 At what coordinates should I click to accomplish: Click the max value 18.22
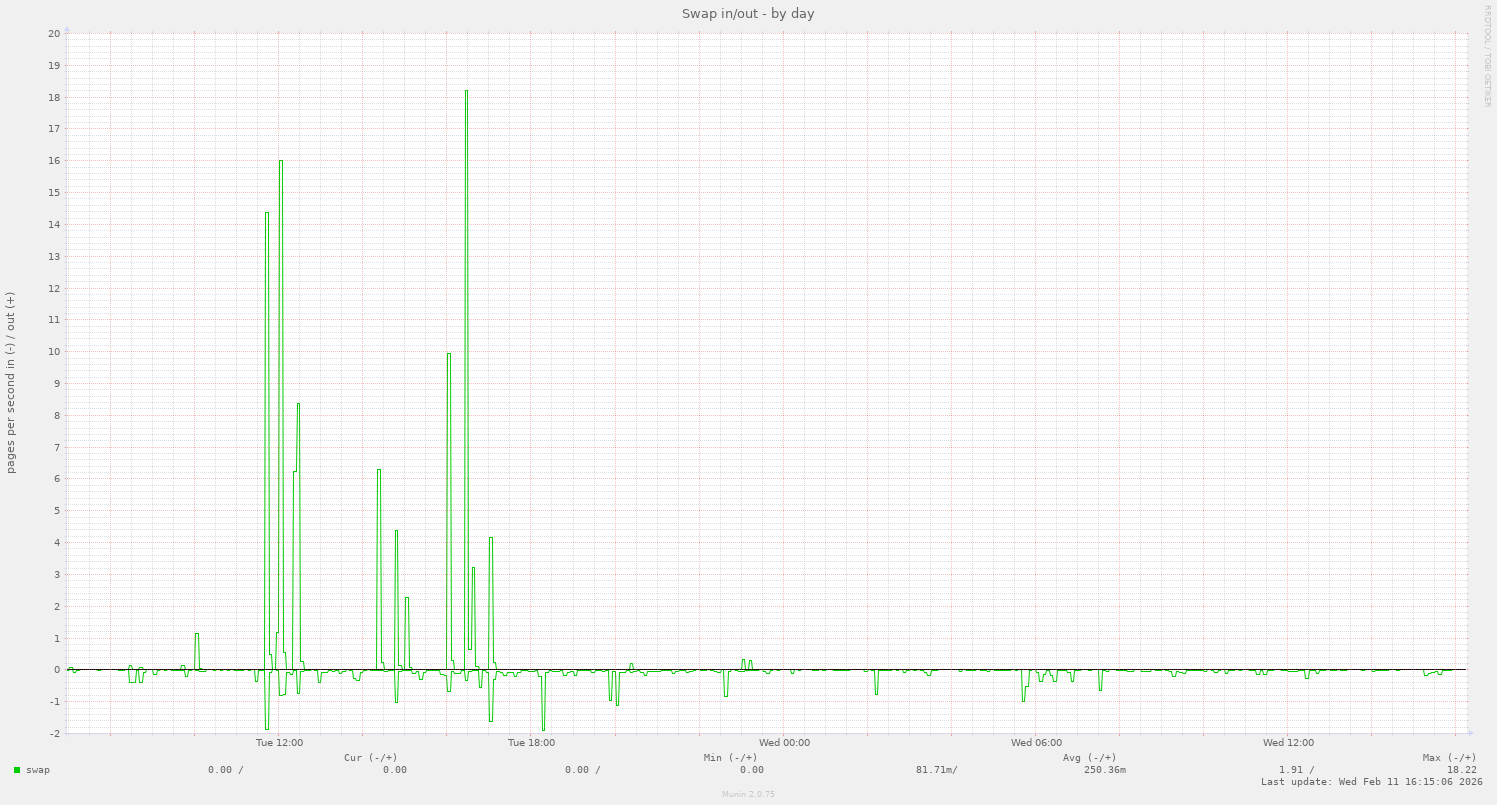1461,770
